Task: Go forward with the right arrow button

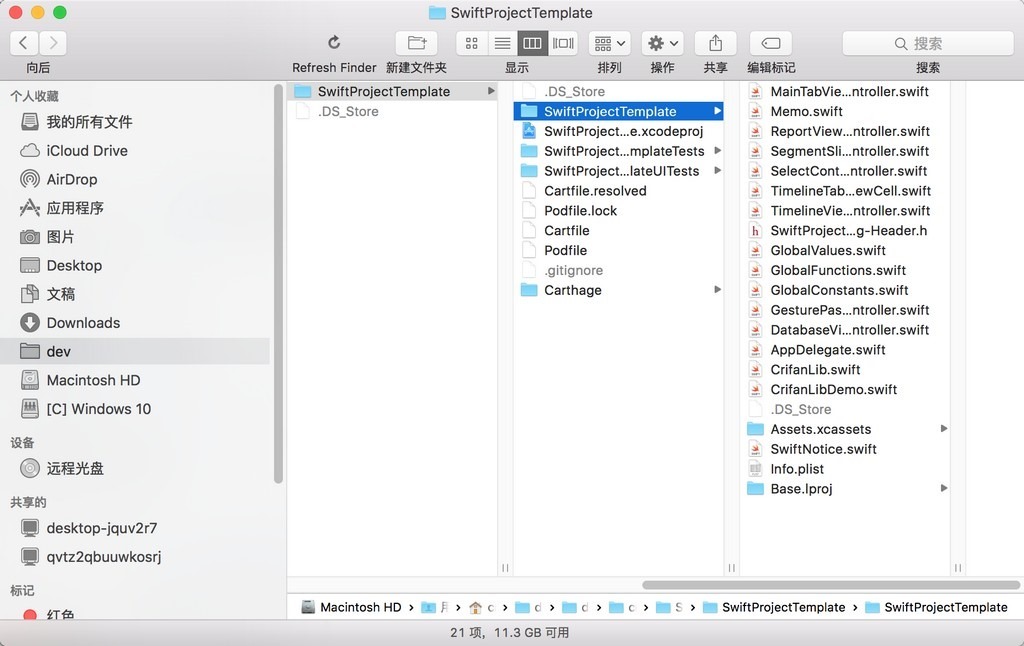Action: click(x=53, y=43)
